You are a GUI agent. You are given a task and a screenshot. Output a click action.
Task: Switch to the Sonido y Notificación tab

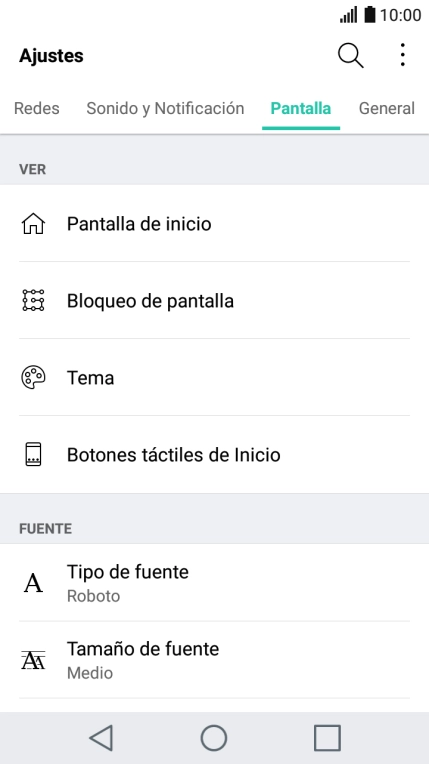(x=165, y=108)
